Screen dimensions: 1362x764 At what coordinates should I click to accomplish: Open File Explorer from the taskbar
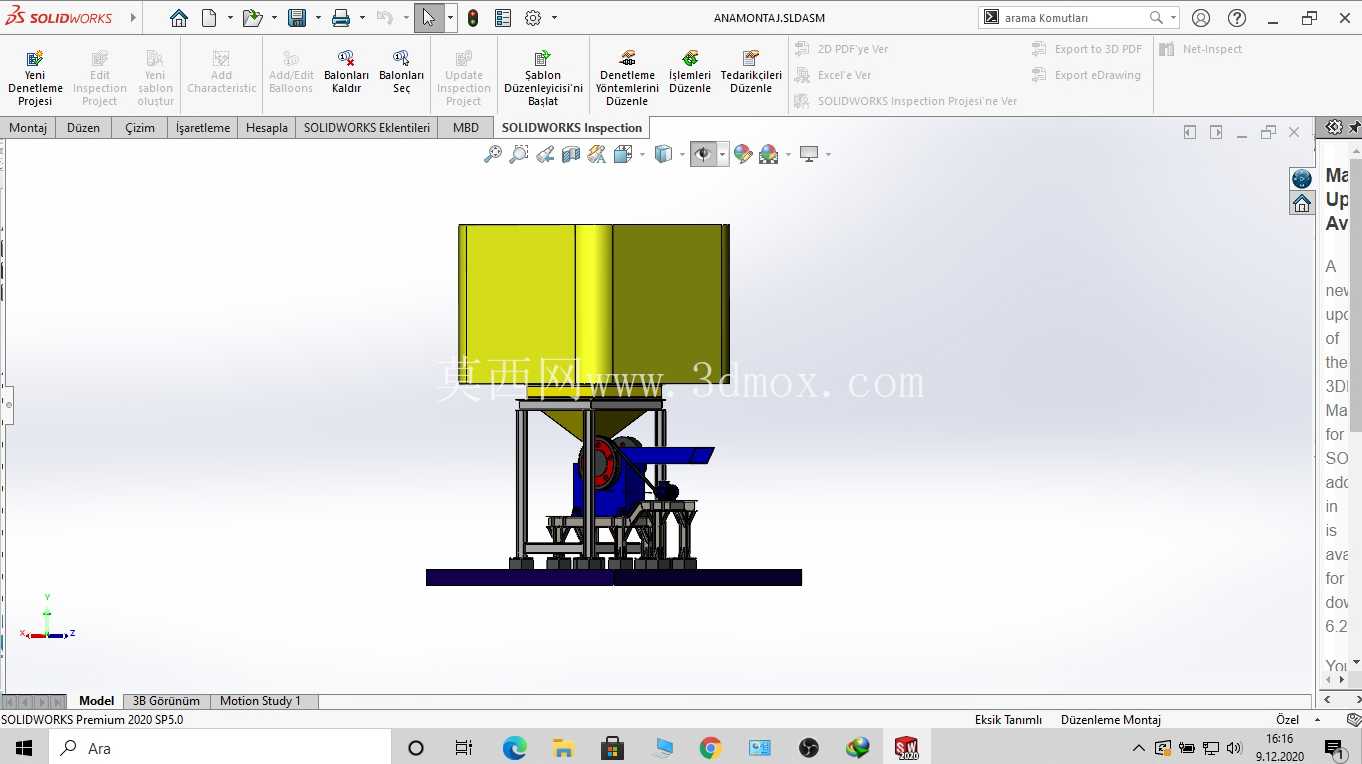pos(563,748)
